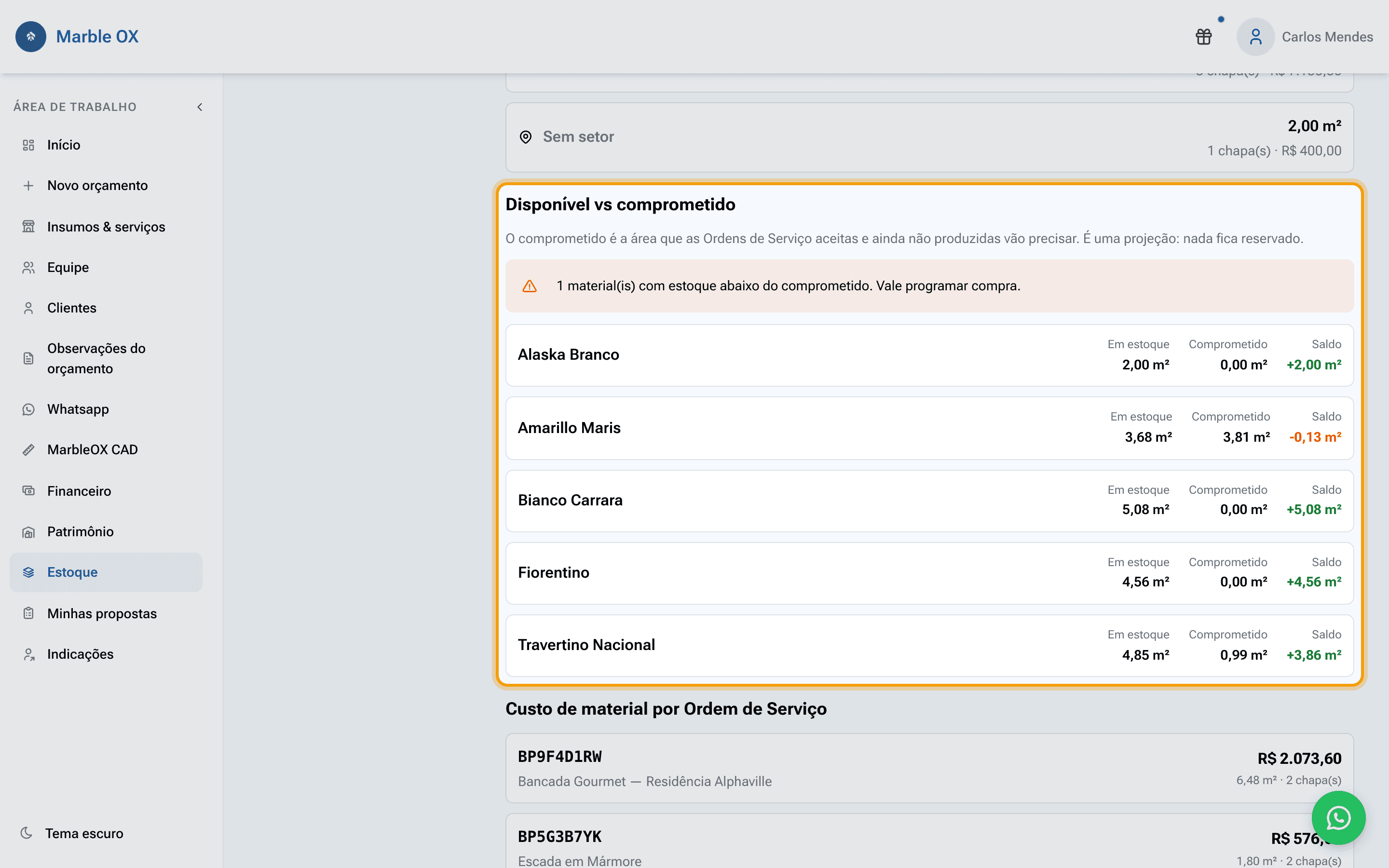Open Carlos Mendes profile menu
This screenshot has height=868, width=1389.
[1327, 37]
